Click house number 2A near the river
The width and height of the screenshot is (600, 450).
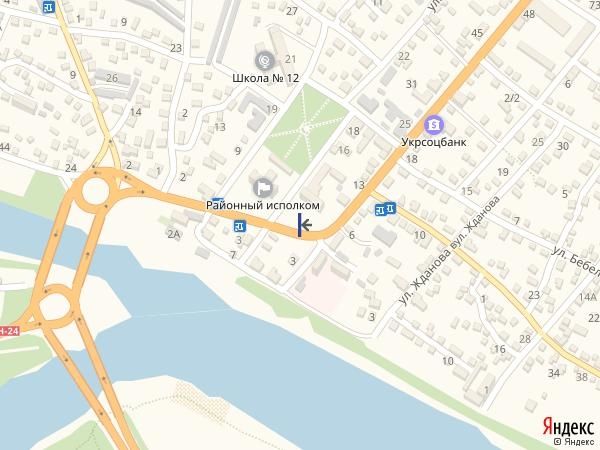[173, 234]
